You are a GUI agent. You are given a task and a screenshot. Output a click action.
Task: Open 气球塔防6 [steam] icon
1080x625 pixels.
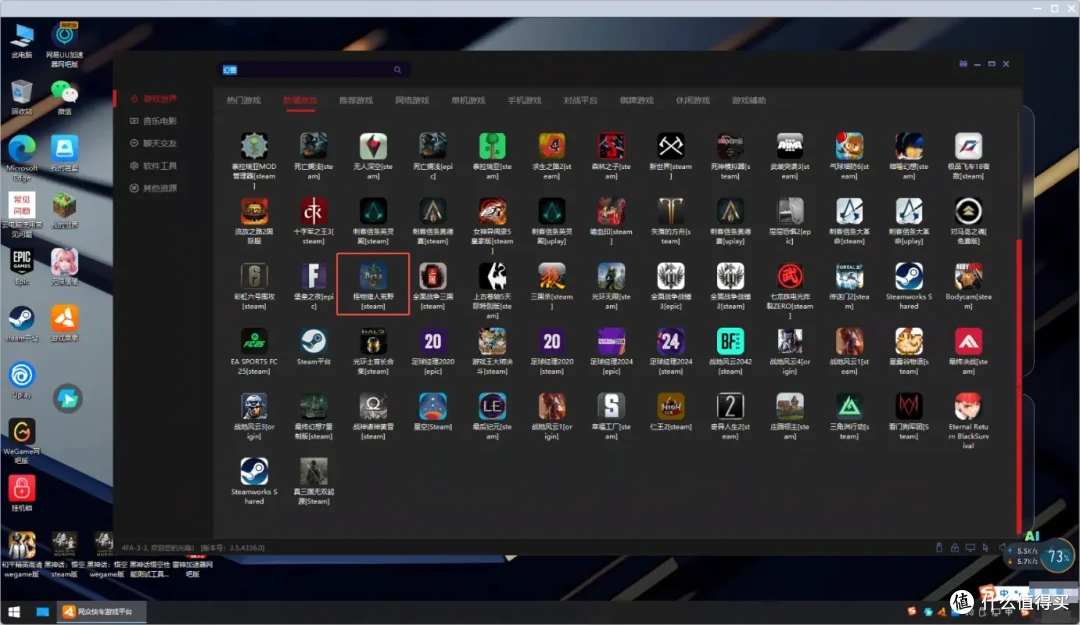(x=849, y=147)
